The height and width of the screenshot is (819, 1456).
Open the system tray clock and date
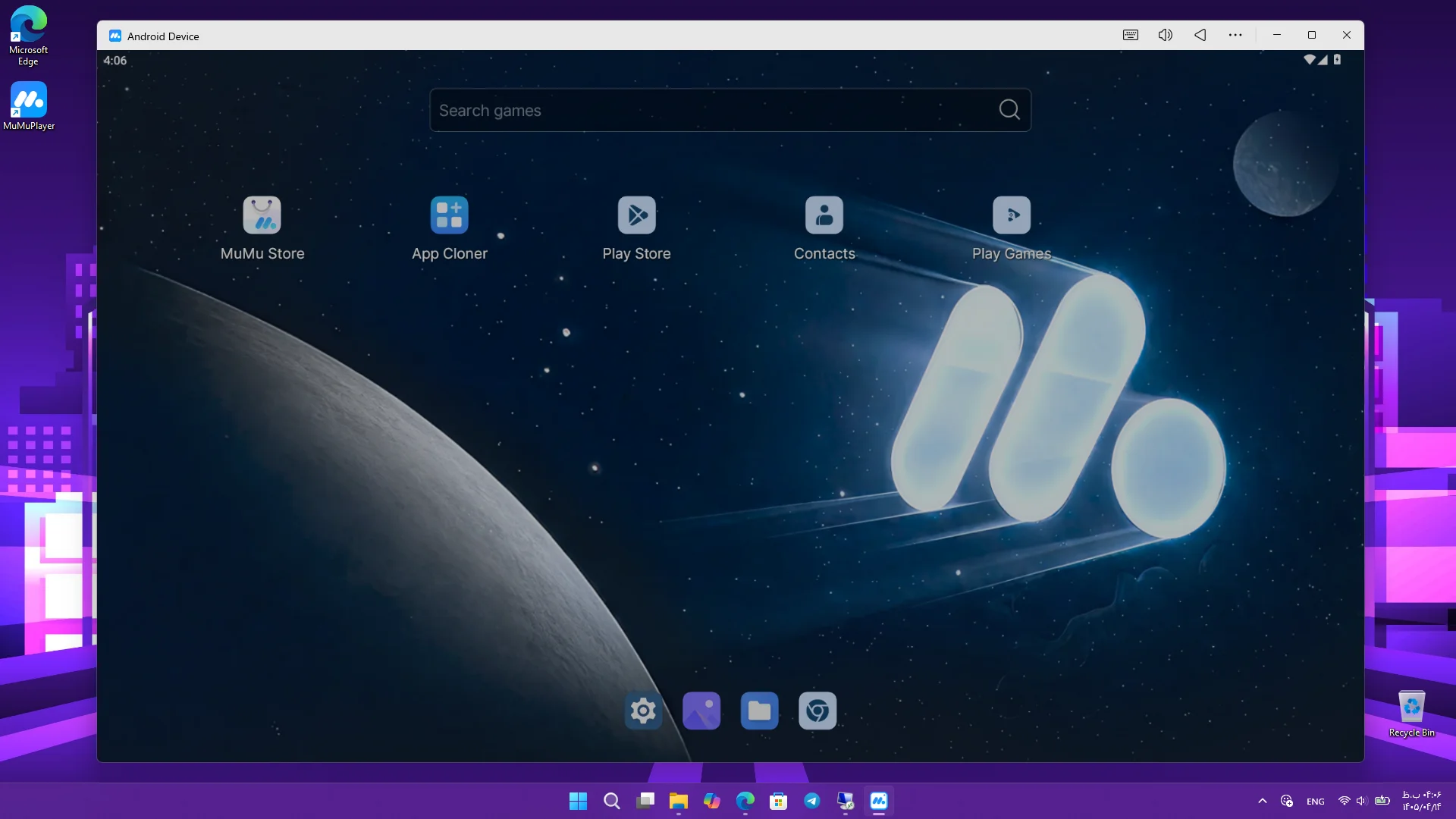1422,801
